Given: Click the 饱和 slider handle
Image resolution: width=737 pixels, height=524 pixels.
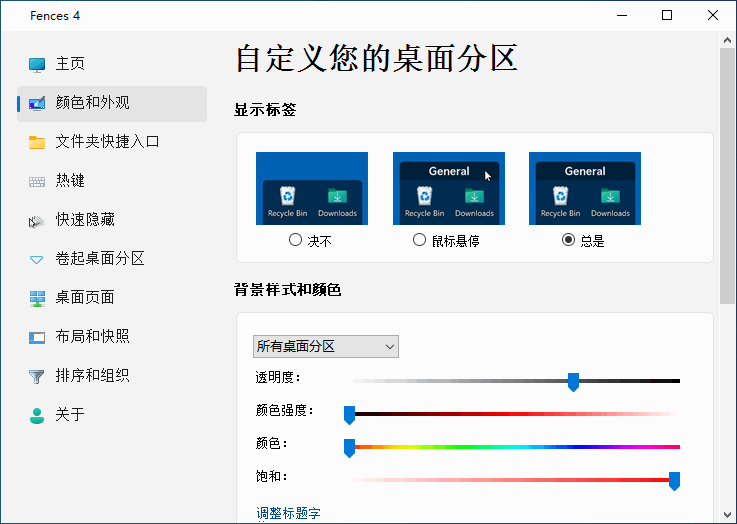Looking at the screenshot, I should point(674,481).
